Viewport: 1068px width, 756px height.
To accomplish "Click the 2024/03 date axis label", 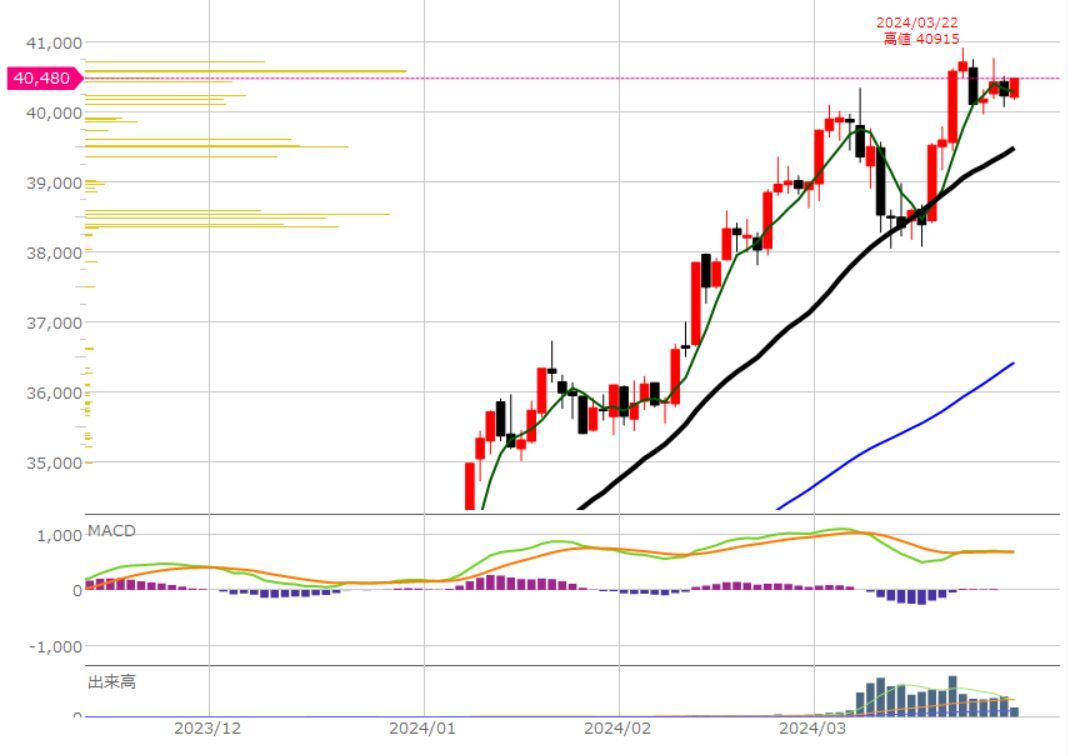I will [x=813, y=728].
